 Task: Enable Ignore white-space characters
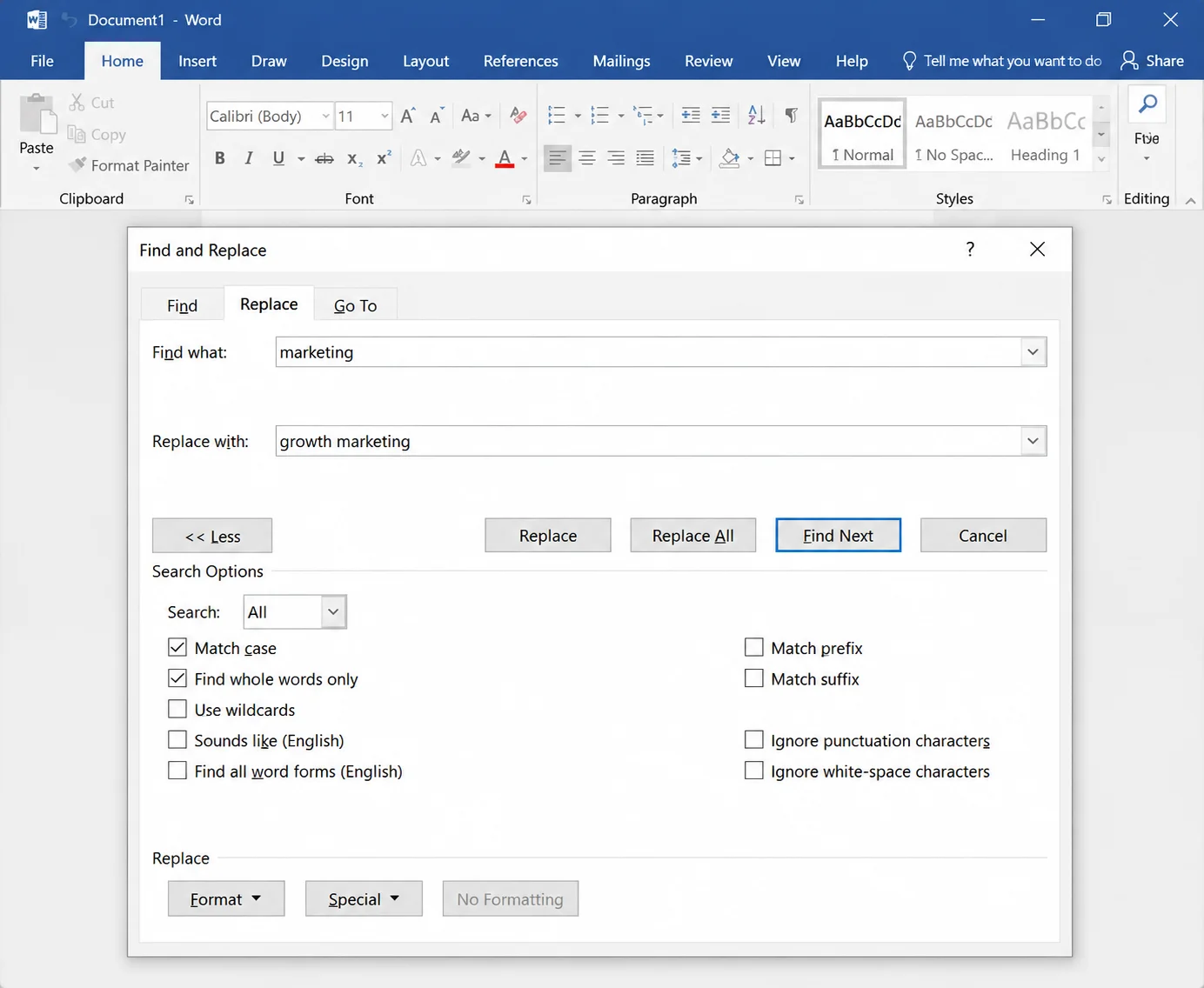[x=754, y=771]
